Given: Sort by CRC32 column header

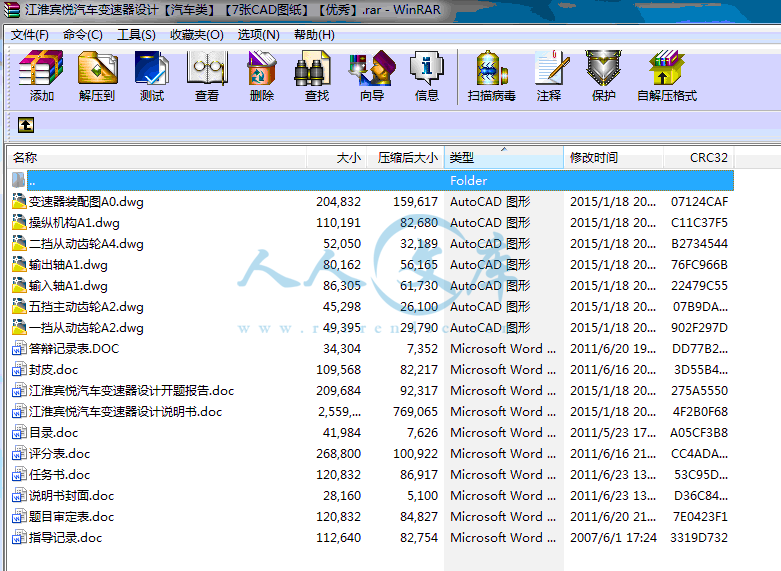Looking at the screenshot, I should pos(699,157).
